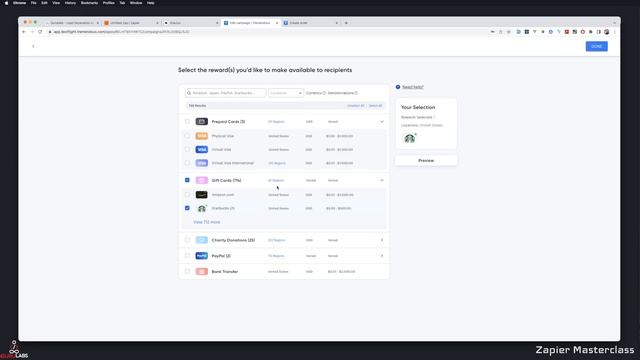Click the browser address bar
The height and width of the screenshot is (360, 640).
click(269, 32)
